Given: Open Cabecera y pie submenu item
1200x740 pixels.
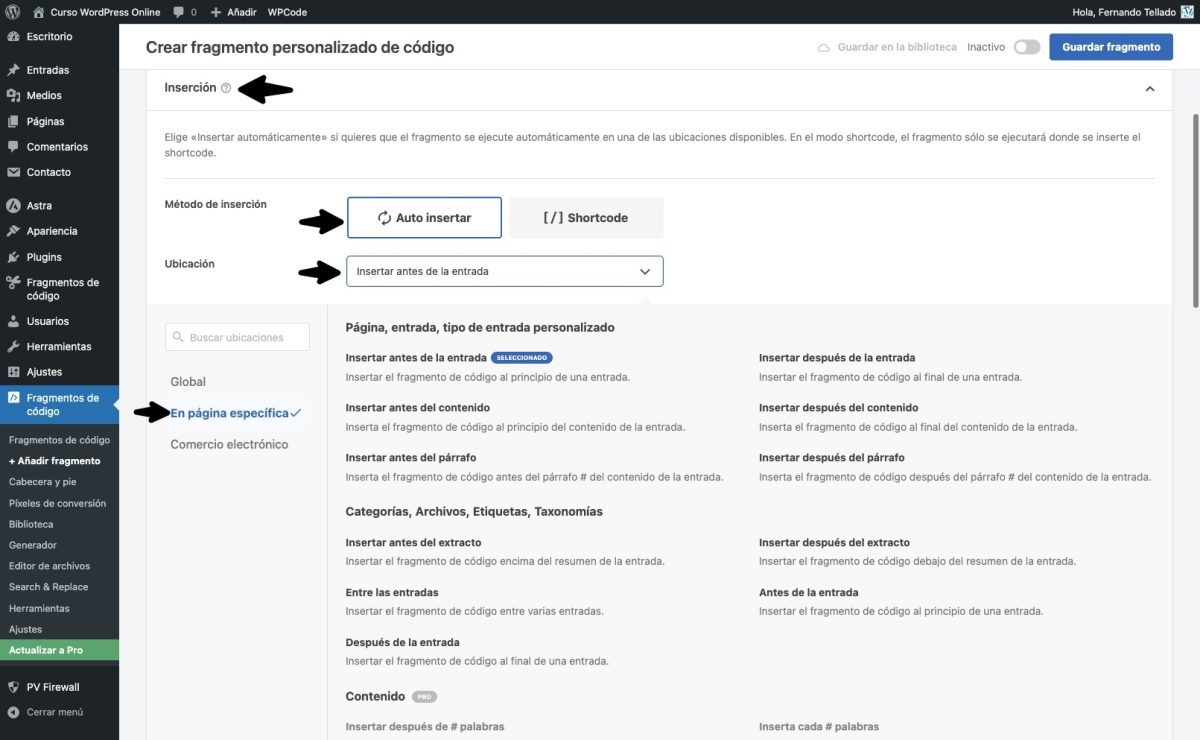Looking at the screenshot, I should (42, 482).
